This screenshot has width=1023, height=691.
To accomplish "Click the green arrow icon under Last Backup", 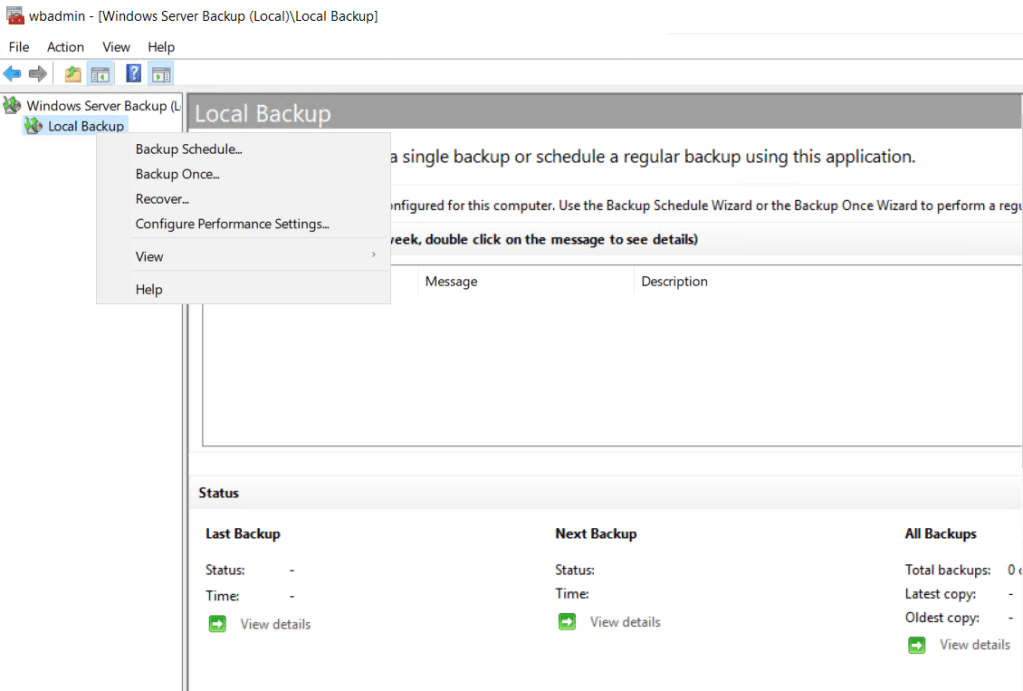I will click(218, 624).
